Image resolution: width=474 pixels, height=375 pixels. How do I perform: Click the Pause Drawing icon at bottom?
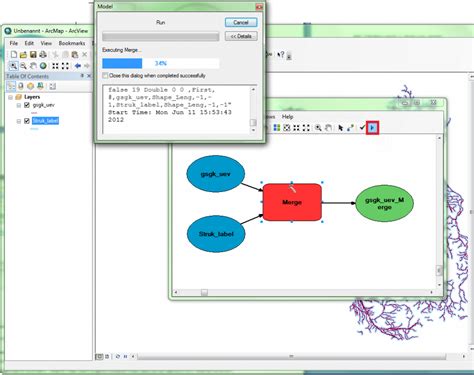point(126,357)
